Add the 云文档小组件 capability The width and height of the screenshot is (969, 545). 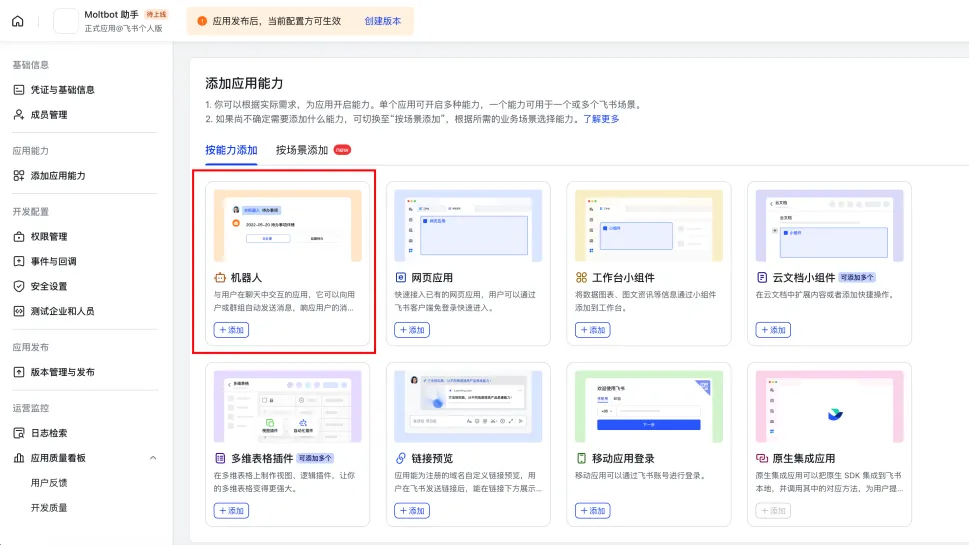point(773,330)
